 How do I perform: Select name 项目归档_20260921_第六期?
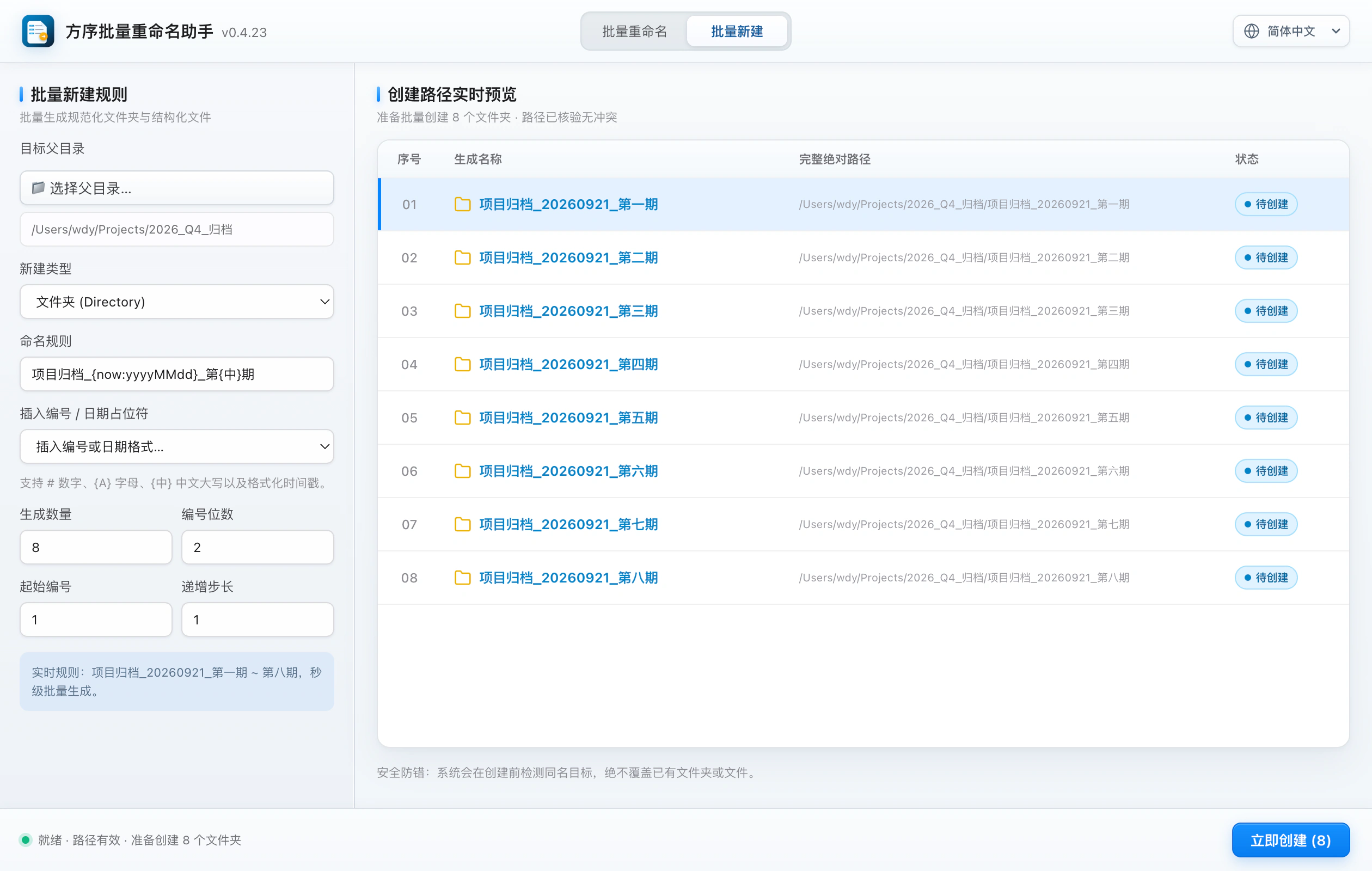click(x=568, y=471)
